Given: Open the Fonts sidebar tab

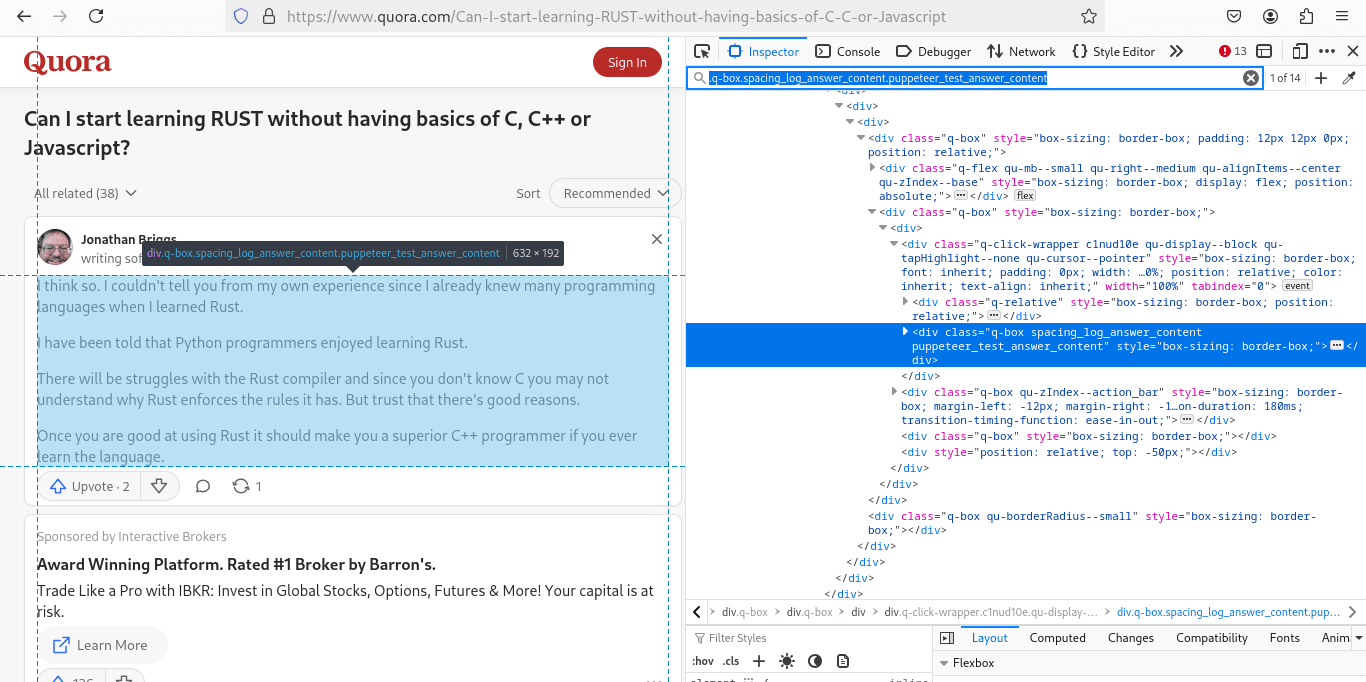Looking at the screenshot, I should [x=1285, y=638].
